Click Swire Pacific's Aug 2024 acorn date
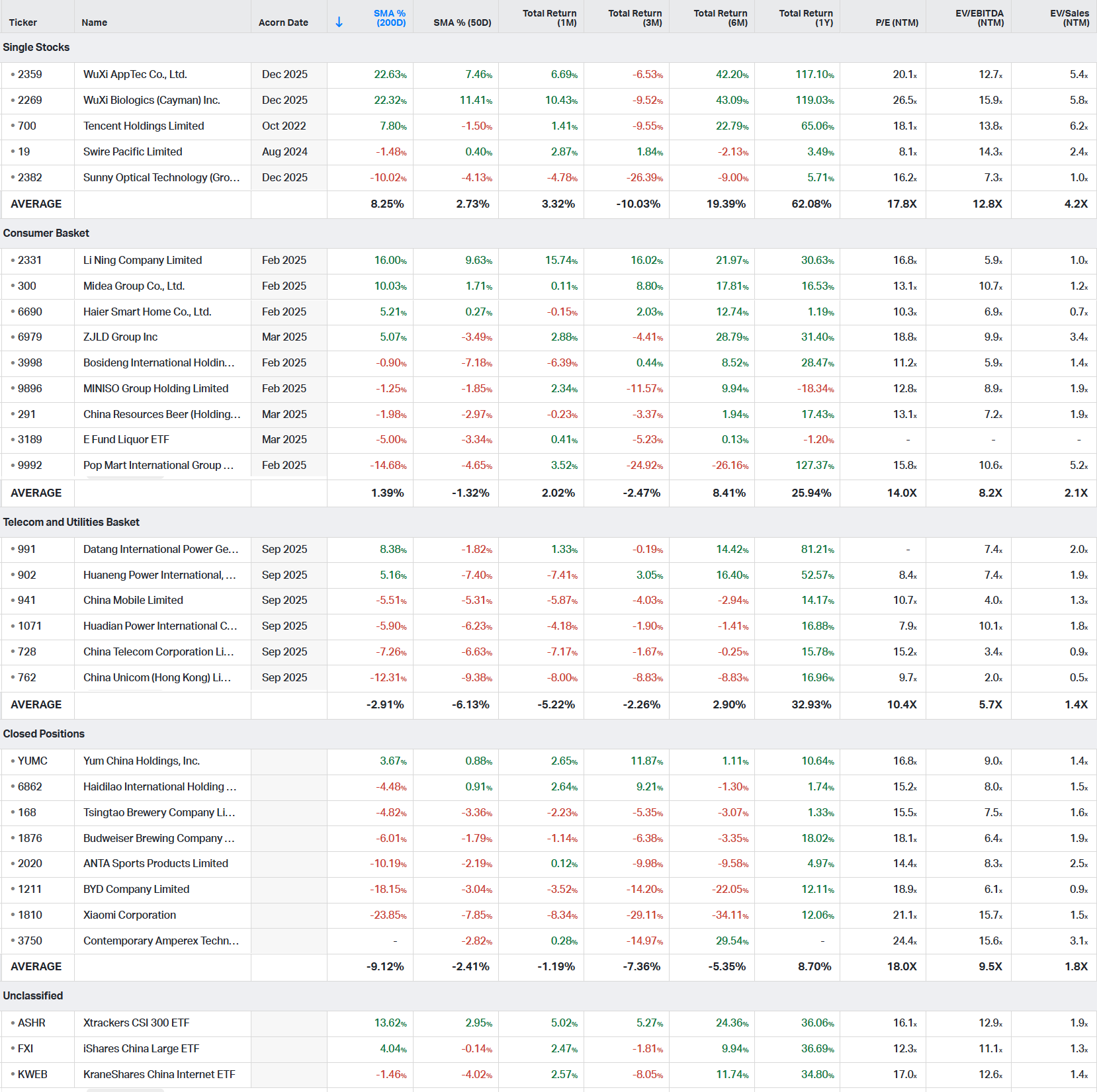Viewport: 1097px width, 1092px height. (x=285, y=152)
